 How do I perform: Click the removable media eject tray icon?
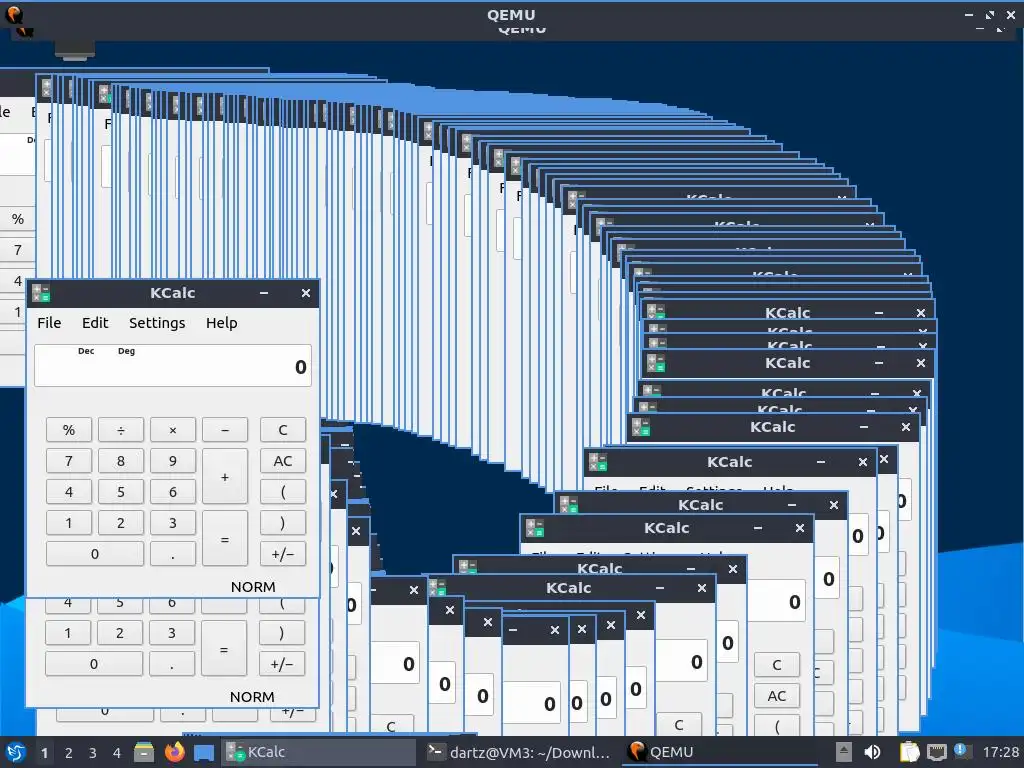tap(844, 752)
